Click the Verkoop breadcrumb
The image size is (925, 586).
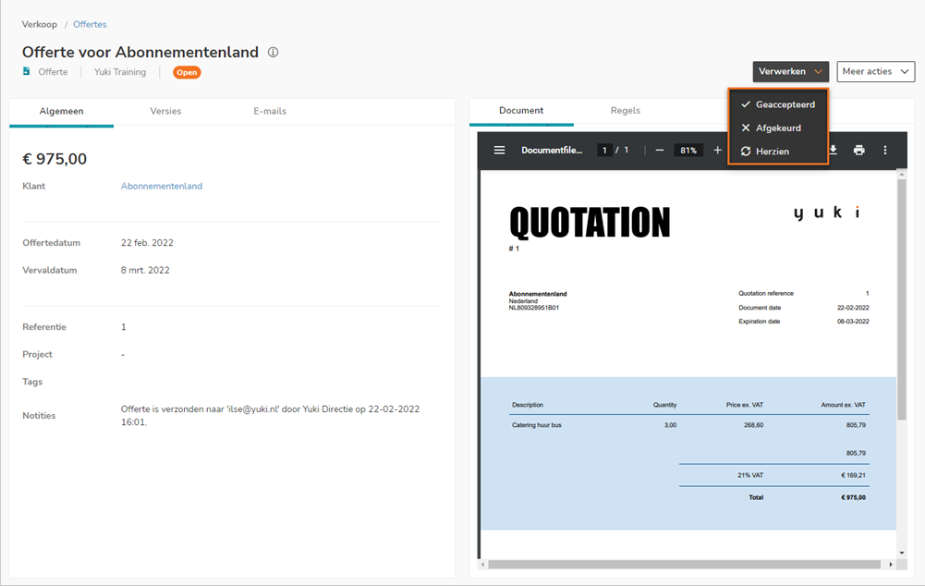pos(40,24)
